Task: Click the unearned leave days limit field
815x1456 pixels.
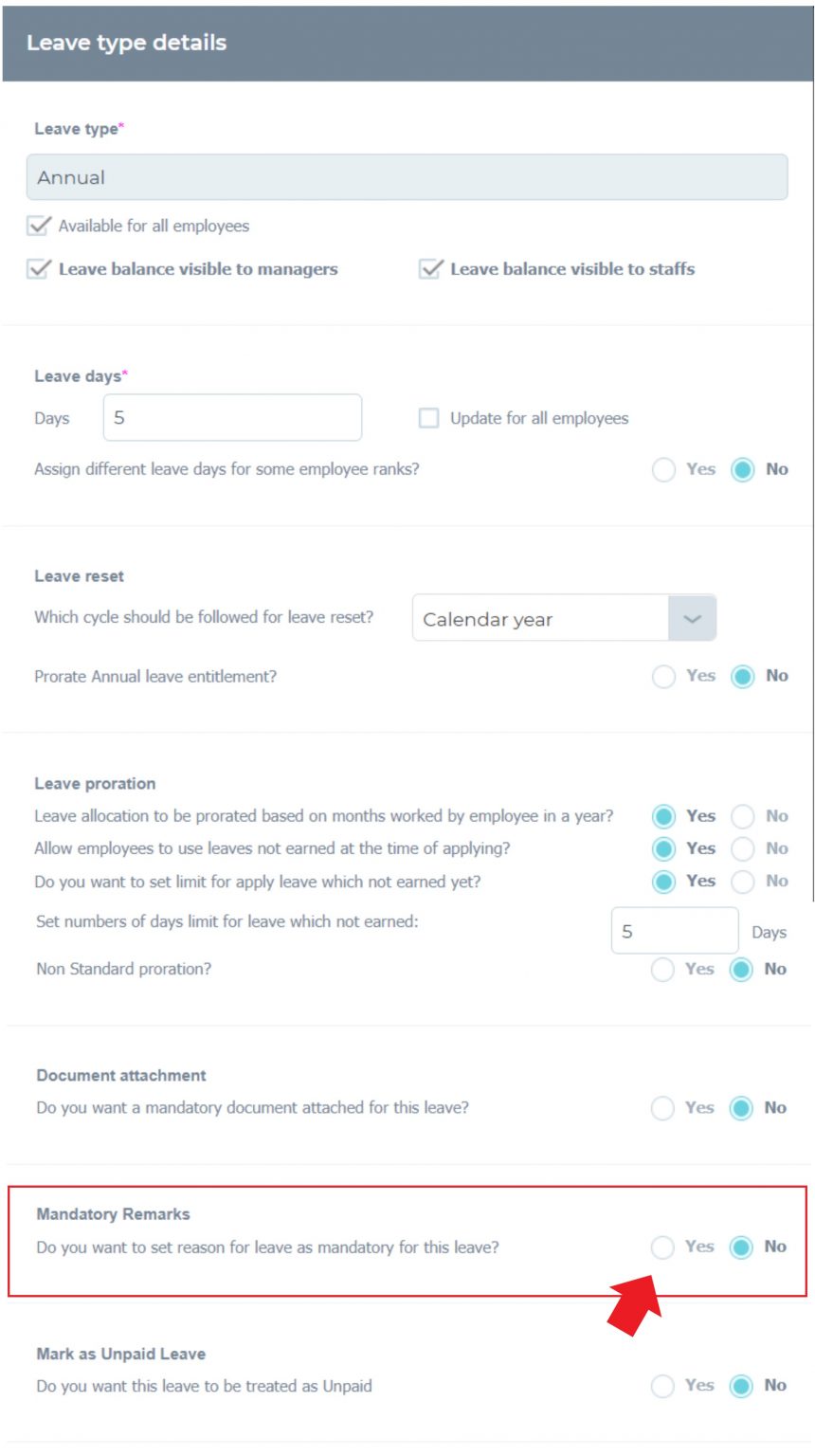Action: [675, 930]
